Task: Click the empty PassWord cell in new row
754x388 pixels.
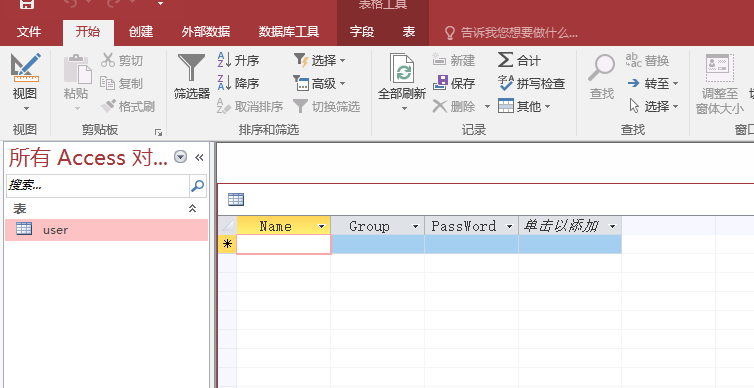Action: 471,244
